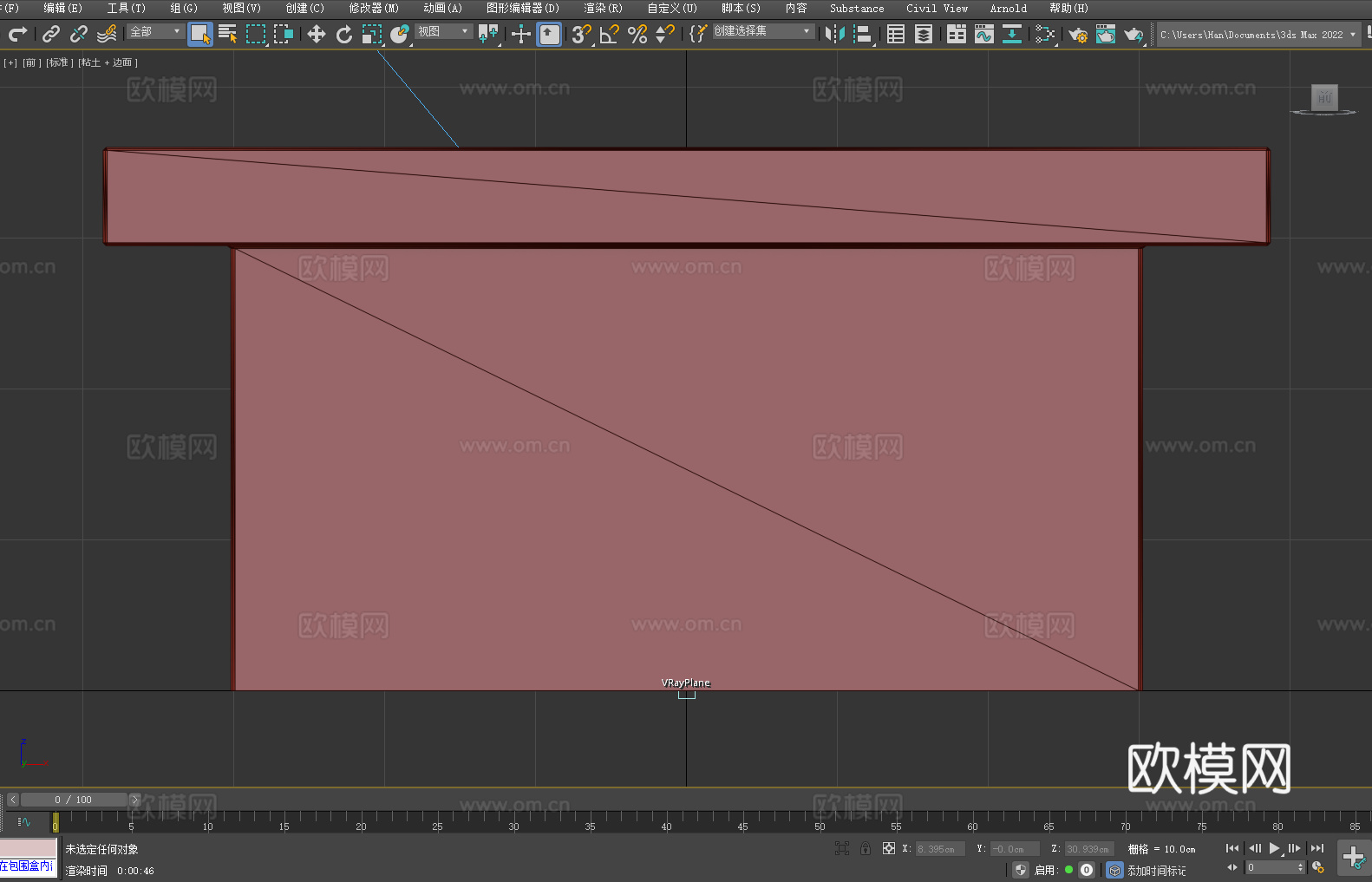Open the Arnold menu
This screenshot has height=882, width=1372.
tap(1009, 8)
